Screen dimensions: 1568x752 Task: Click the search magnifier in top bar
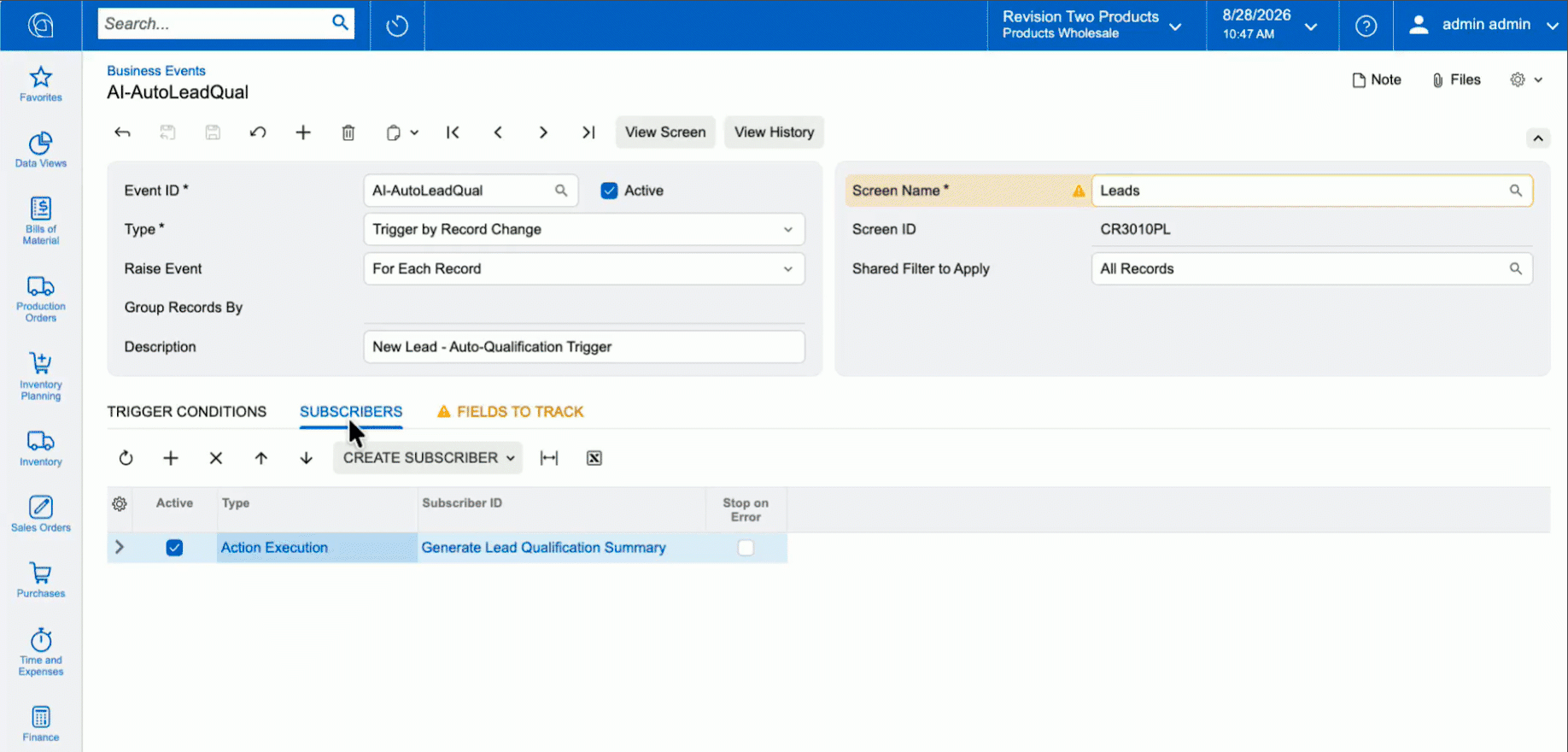click(340, 23)
